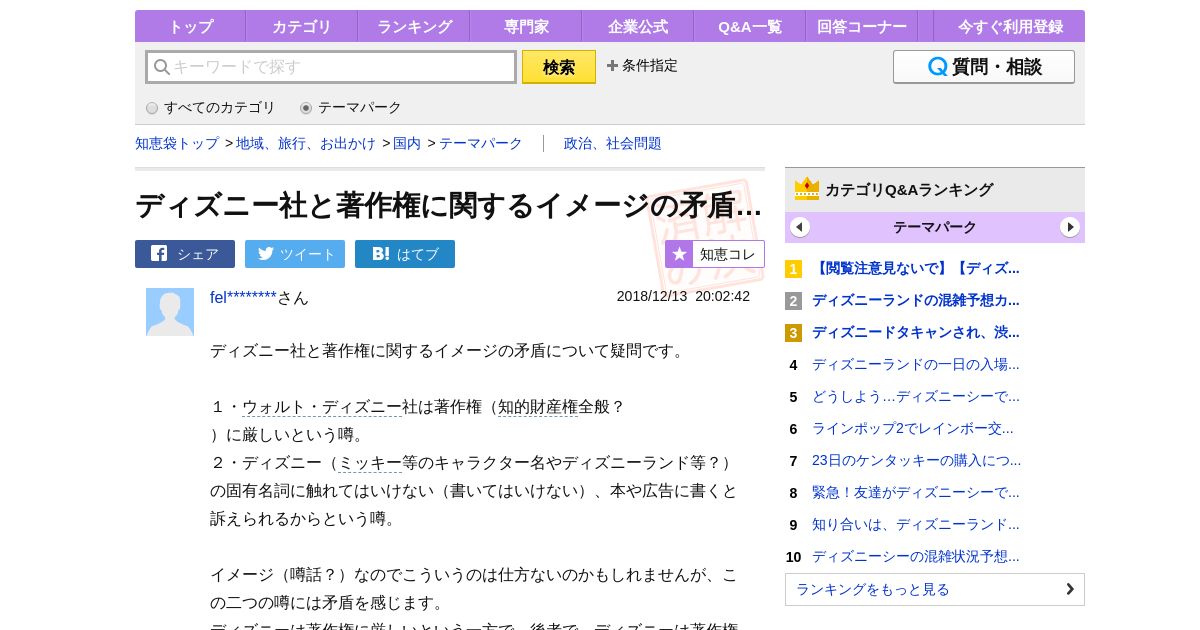Open the 回答コーナー tab
This screenshot has width=1200, height=630.
click(x=862, y=26)
